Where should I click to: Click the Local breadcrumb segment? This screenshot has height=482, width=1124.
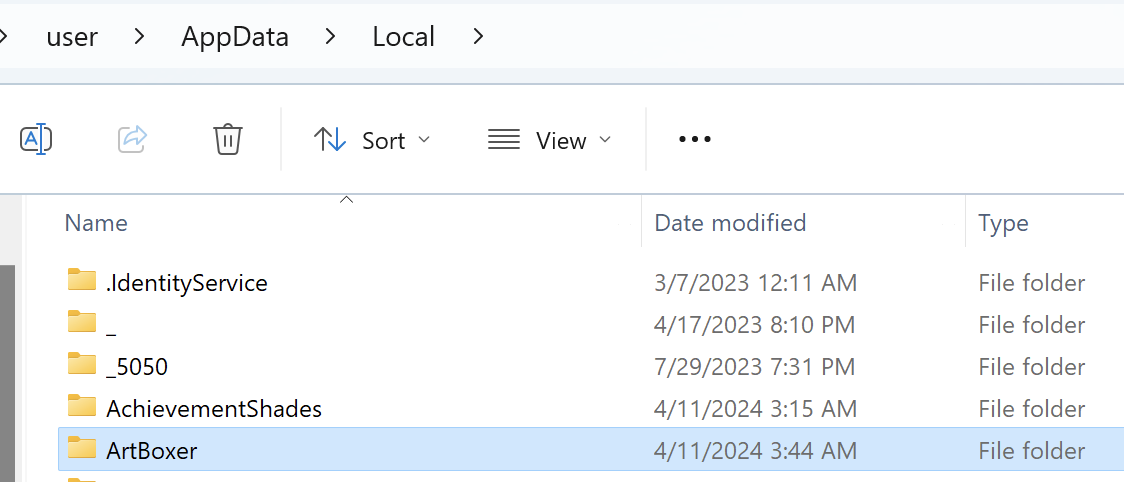(x=403, y=37)
